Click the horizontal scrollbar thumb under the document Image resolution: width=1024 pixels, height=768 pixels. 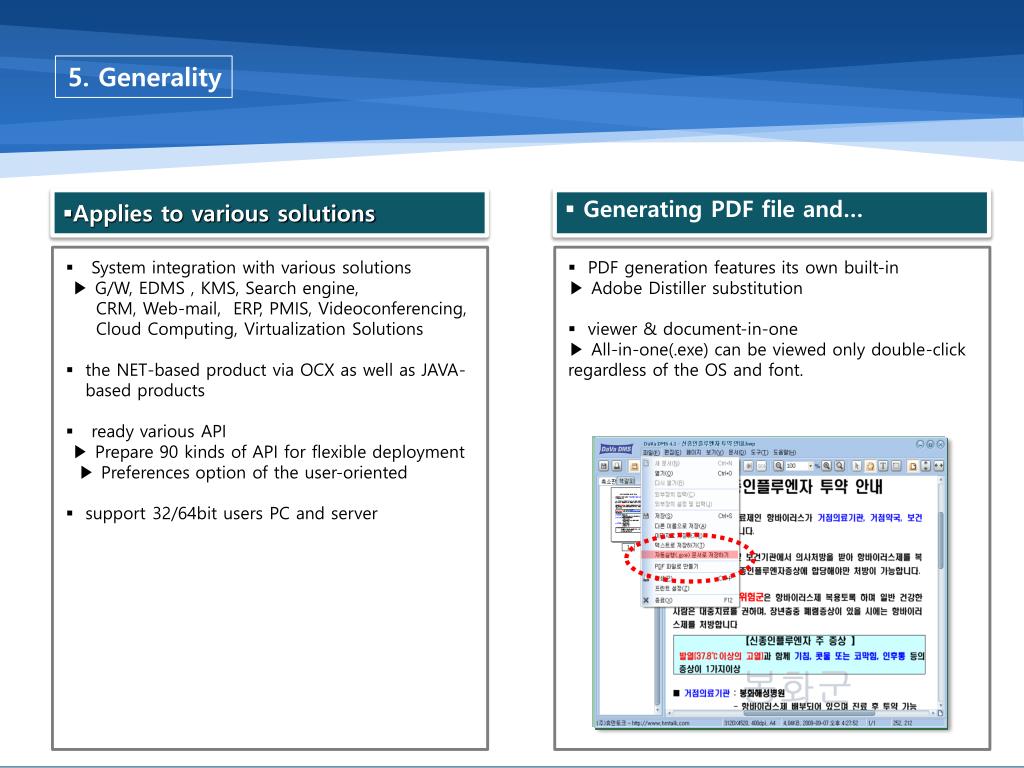click(810, 713)
